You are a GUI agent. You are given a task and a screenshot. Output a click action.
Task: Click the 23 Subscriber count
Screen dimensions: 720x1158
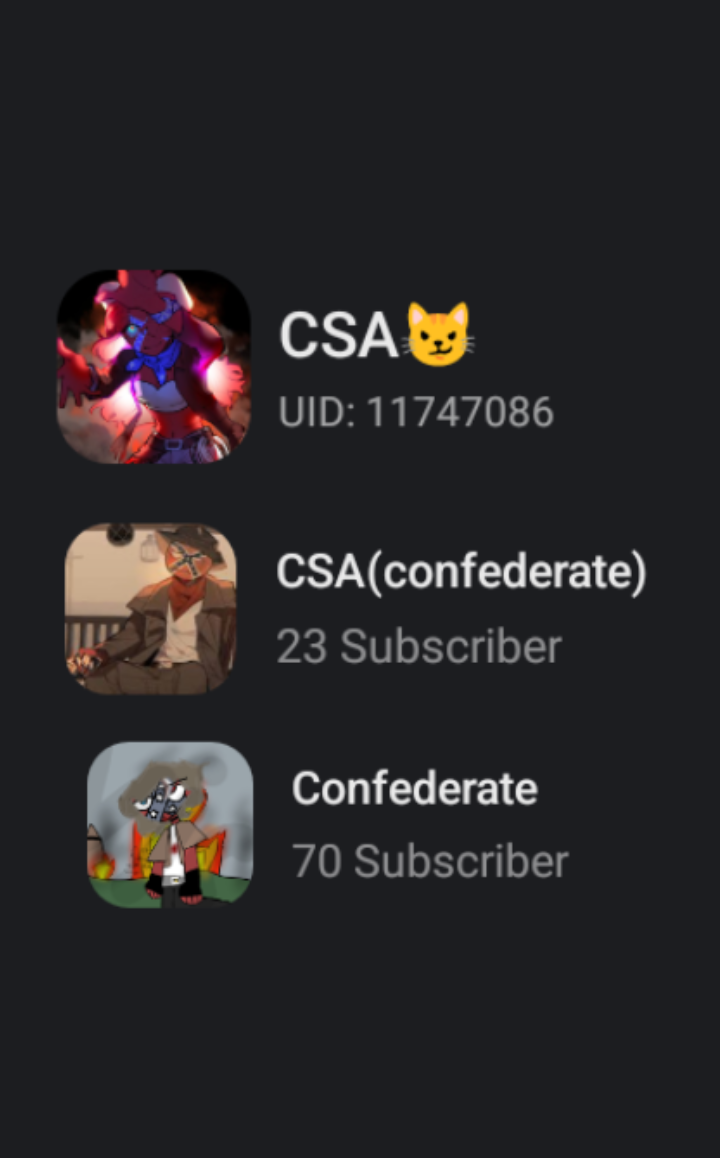pos(419,647)
